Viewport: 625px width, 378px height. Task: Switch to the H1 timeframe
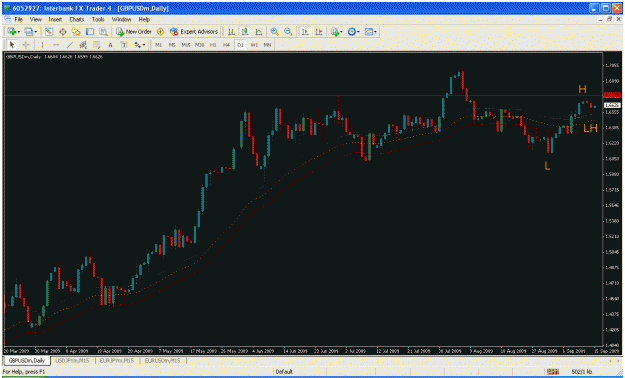pos(213,45)
